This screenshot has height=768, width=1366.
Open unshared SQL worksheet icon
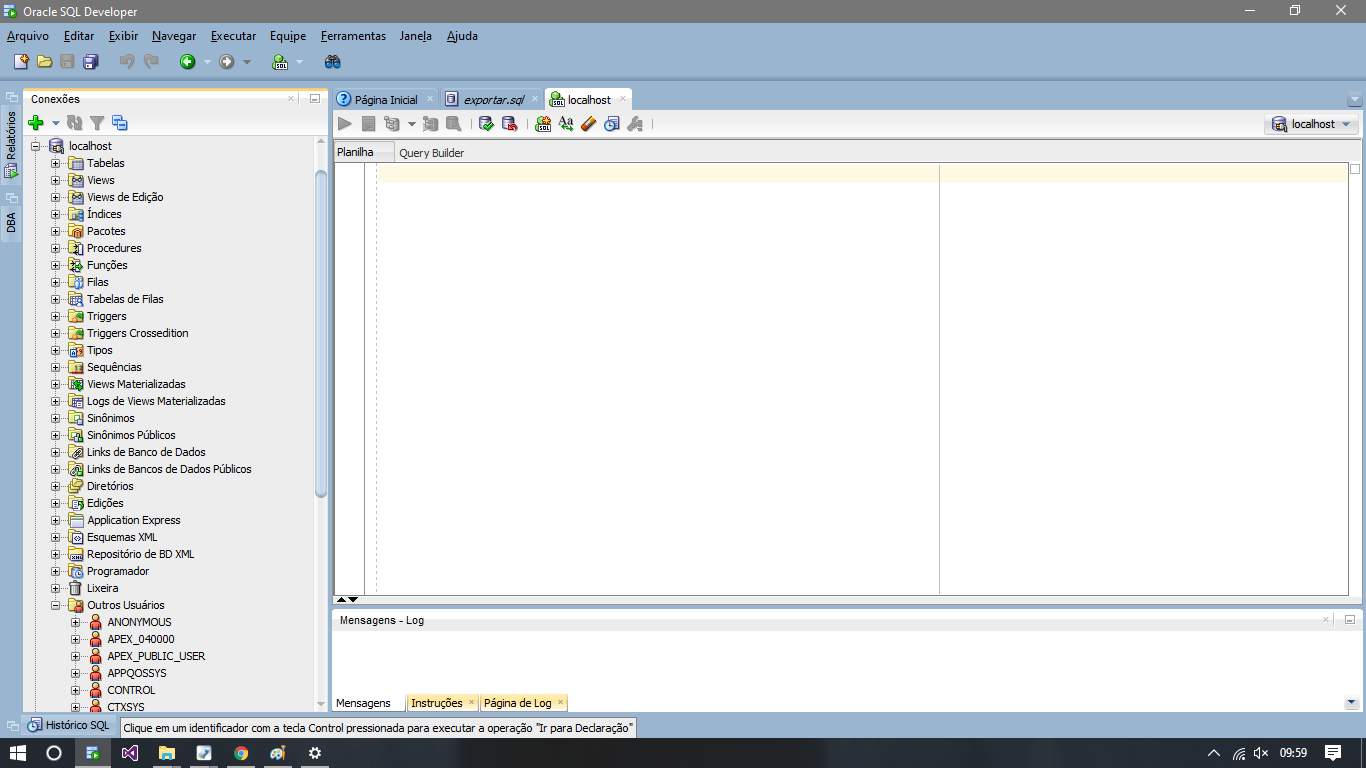coord(543,124)
